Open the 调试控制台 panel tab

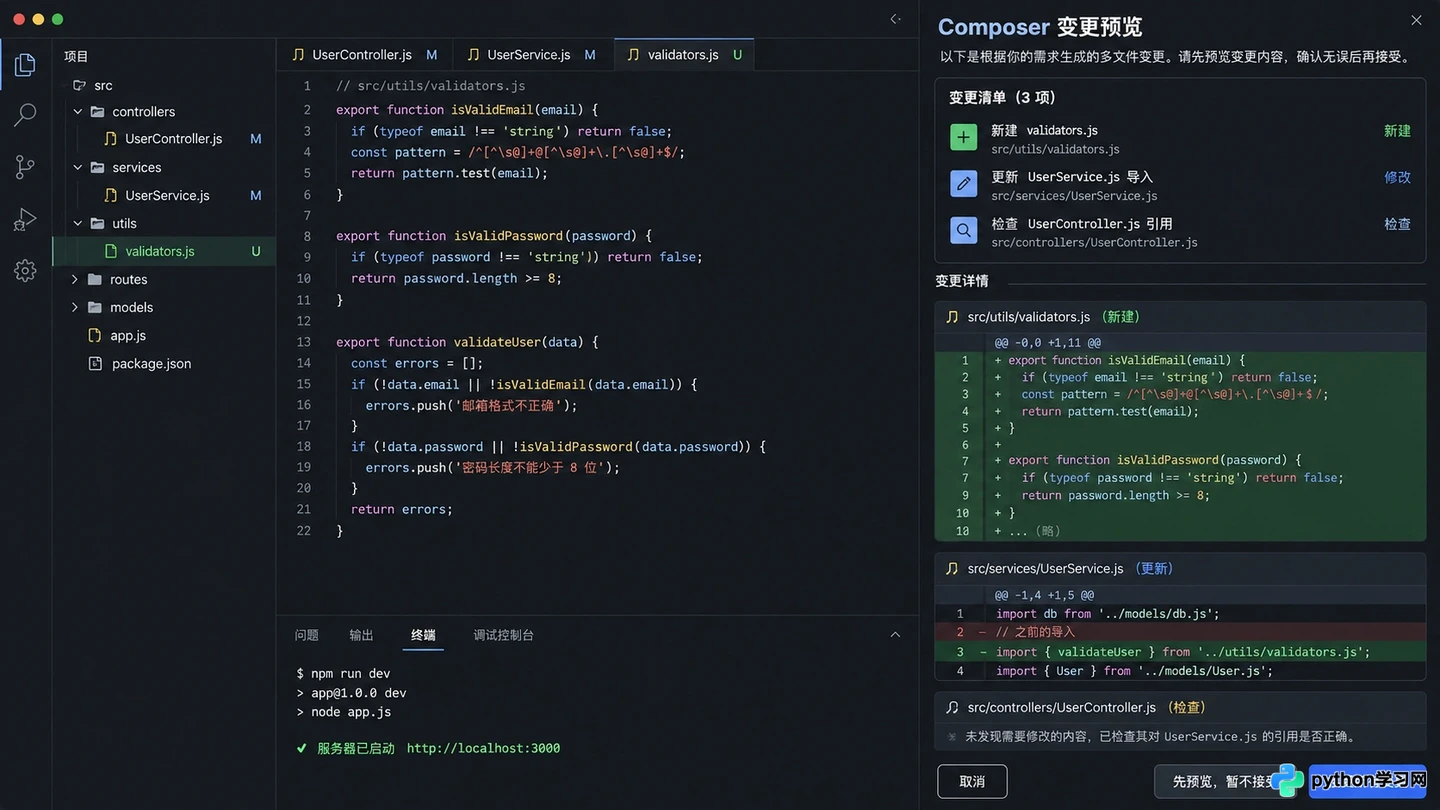coord(504,635)
